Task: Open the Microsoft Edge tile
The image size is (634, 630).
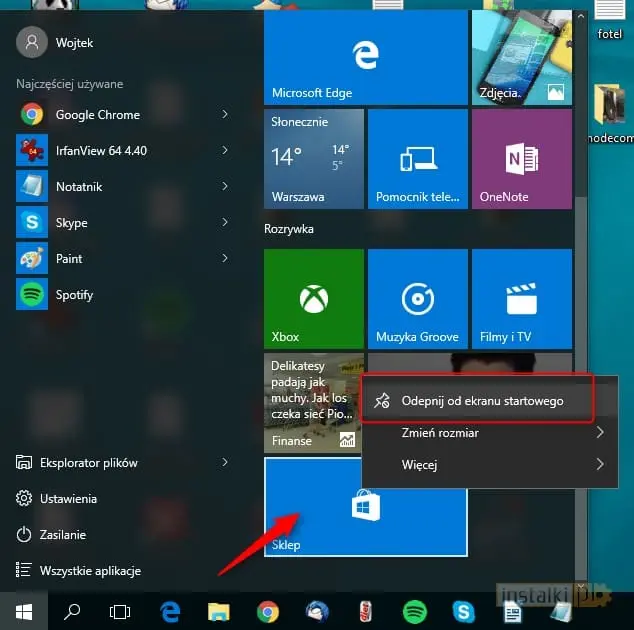Action: [x=365, y=57]
